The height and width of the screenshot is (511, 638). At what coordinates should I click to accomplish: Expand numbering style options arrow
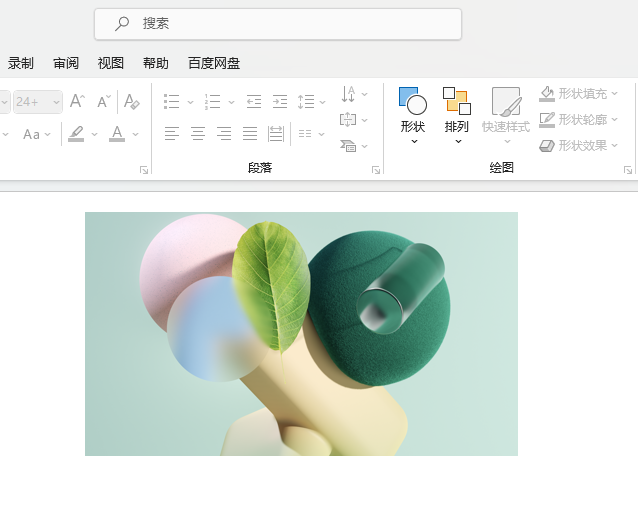[x=231, y=102]
